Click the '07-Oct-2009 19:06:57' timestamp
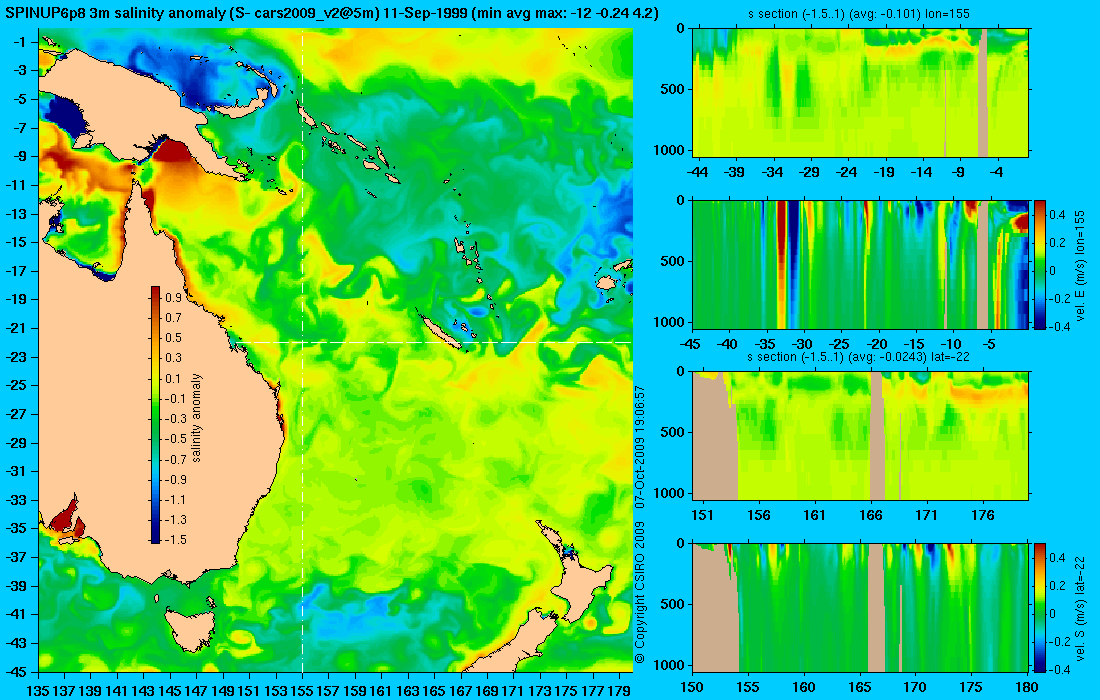Screen dimensions: 1100x700 [x=639, y=446]
